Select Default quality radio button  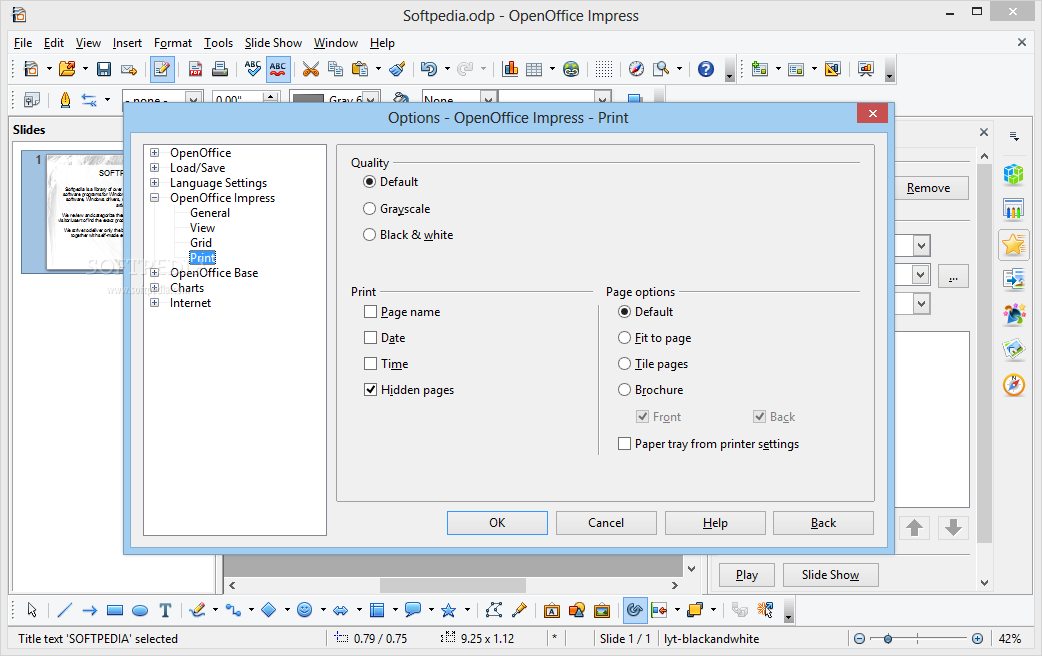coord(369,181)
